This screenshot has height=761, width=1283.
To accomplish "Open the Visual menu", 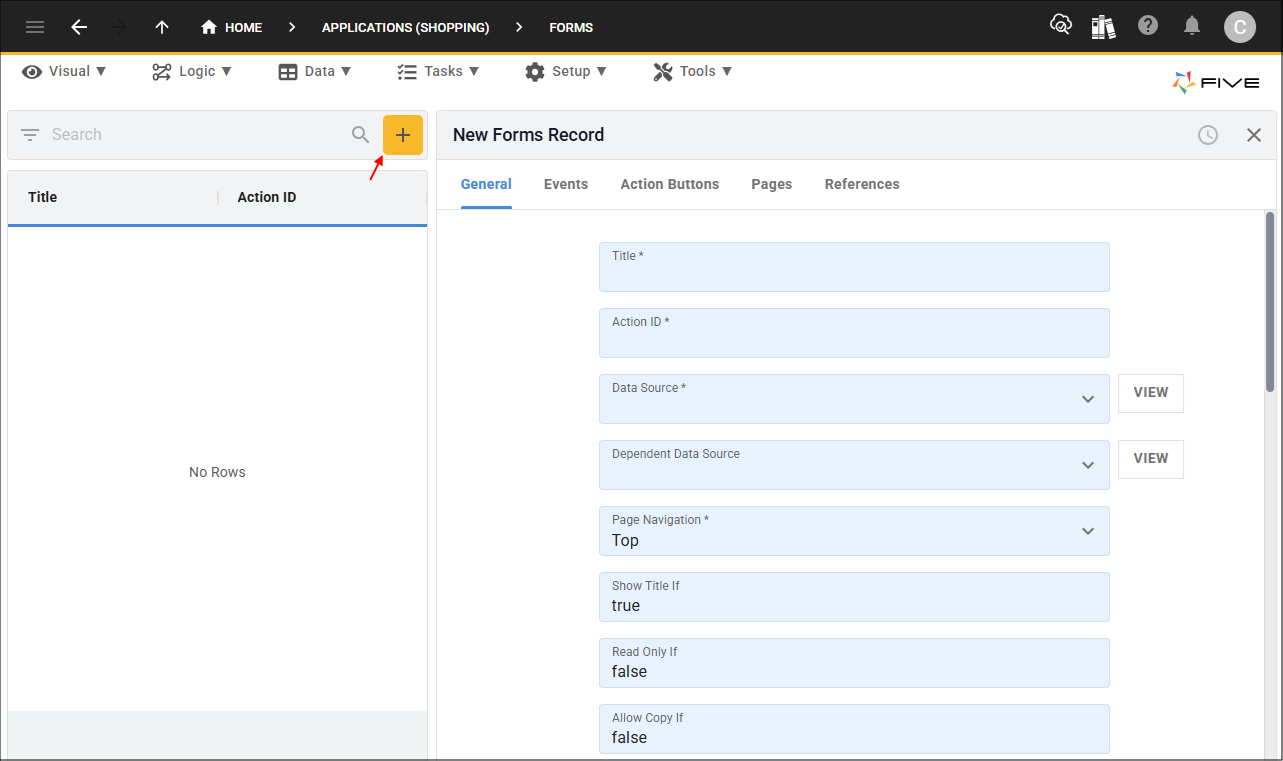I will point(65,71).
